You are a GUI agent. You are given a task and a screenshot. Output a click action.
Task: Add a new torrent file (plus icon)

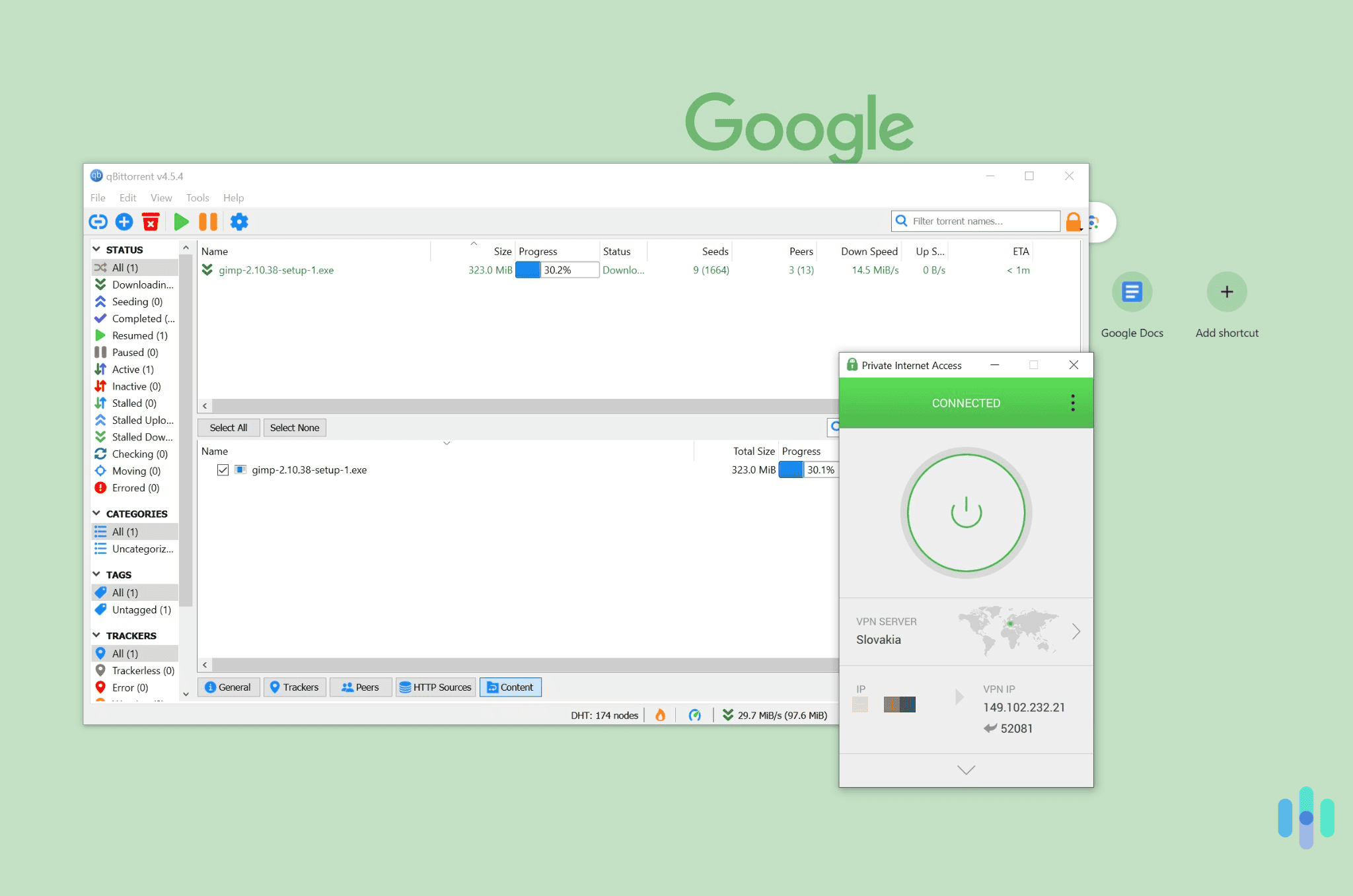(x=124, y=221)
